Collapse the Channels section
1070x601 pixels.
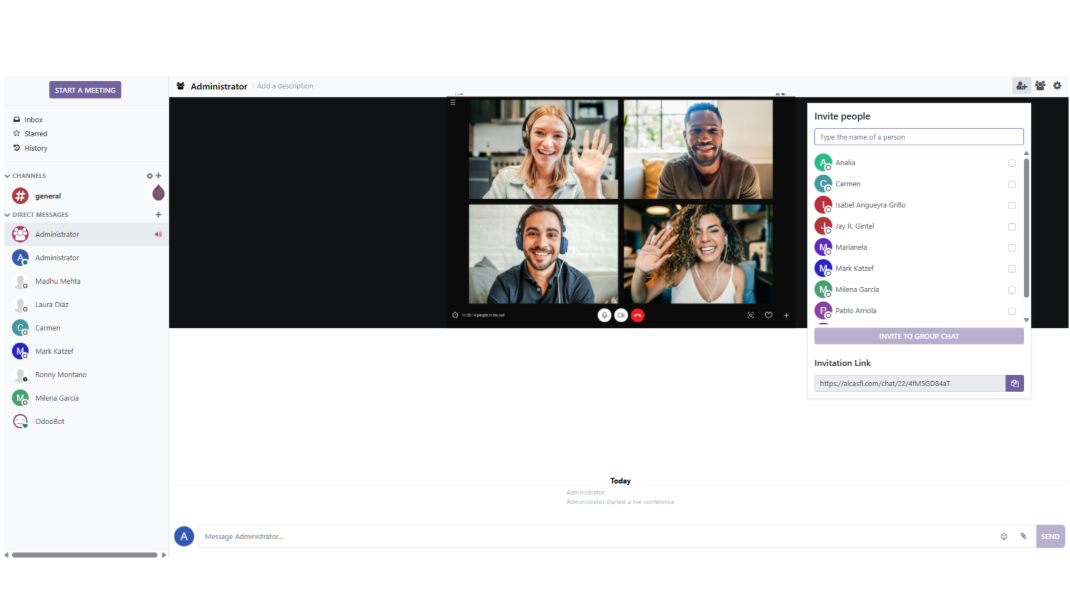(8, 176)
